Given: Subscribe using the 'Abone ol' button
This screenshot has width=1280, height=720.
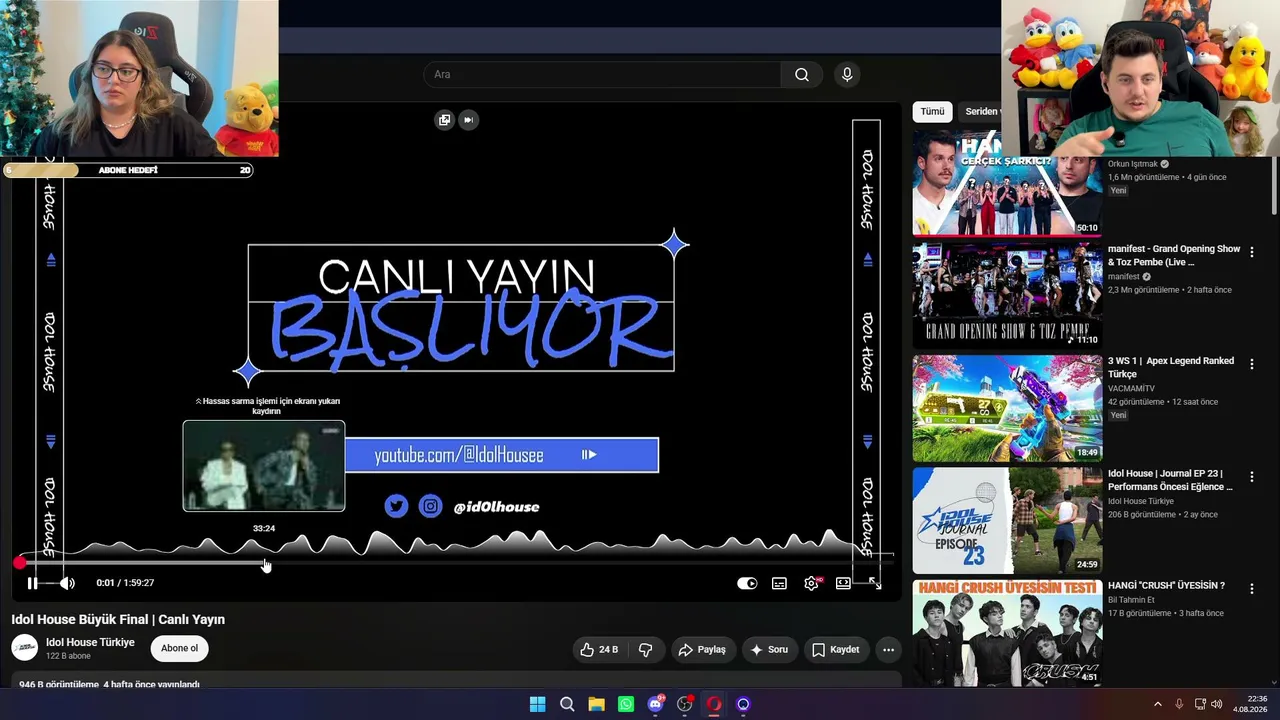Looking at the screenshot, I should 180,648.
